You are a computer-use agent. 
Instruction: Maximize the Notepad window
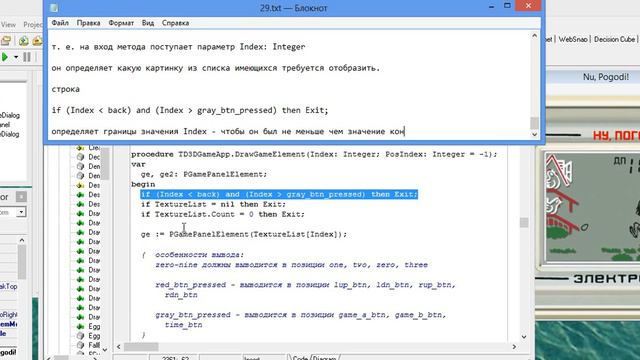(507, 6)
